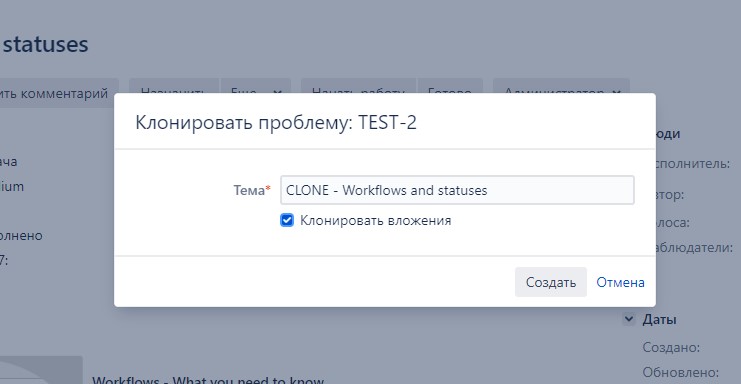Click the Добавить комментарий button
741x384 pixels.
pos(56,92)
